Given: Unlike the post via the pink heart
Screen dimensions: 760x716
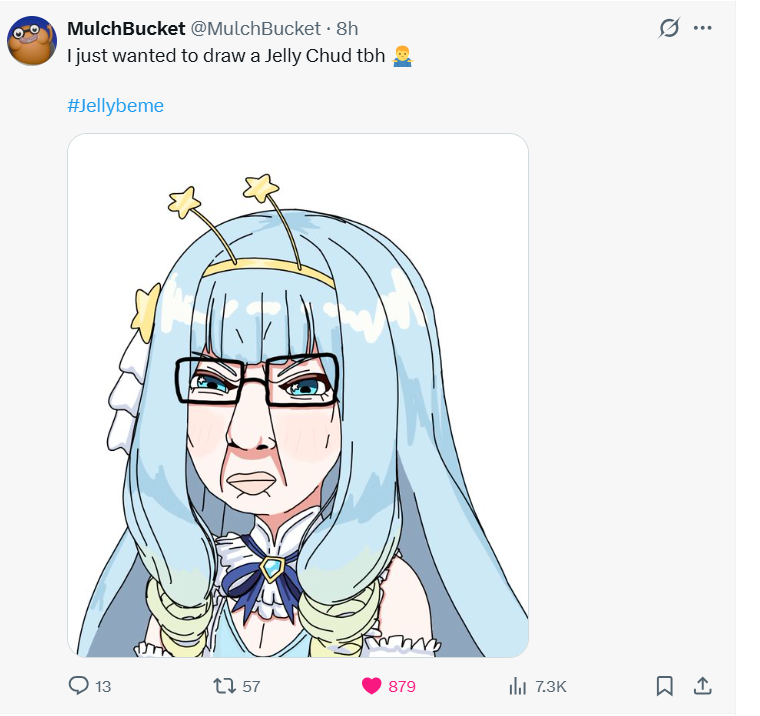Looking at the screenshot, I should [372, 686].
